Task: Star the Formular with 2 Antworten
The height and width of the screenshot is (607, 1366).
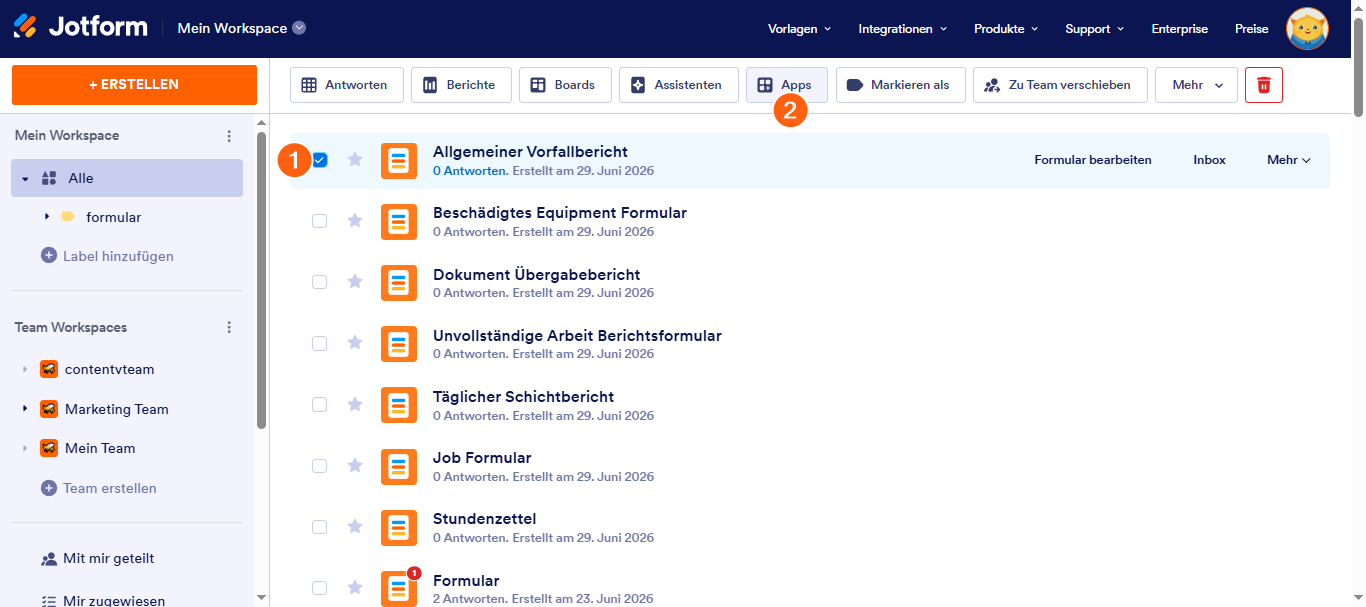Action: 354,587
